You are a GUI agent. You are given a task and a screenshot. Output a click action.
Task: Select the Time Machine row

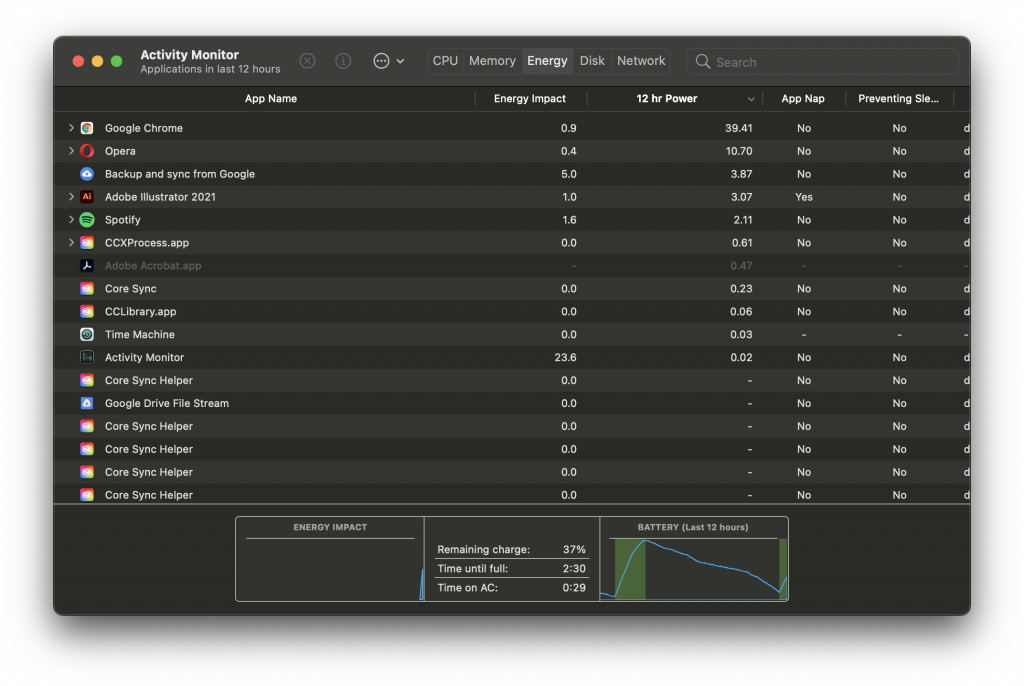click(x=511, y=334)
